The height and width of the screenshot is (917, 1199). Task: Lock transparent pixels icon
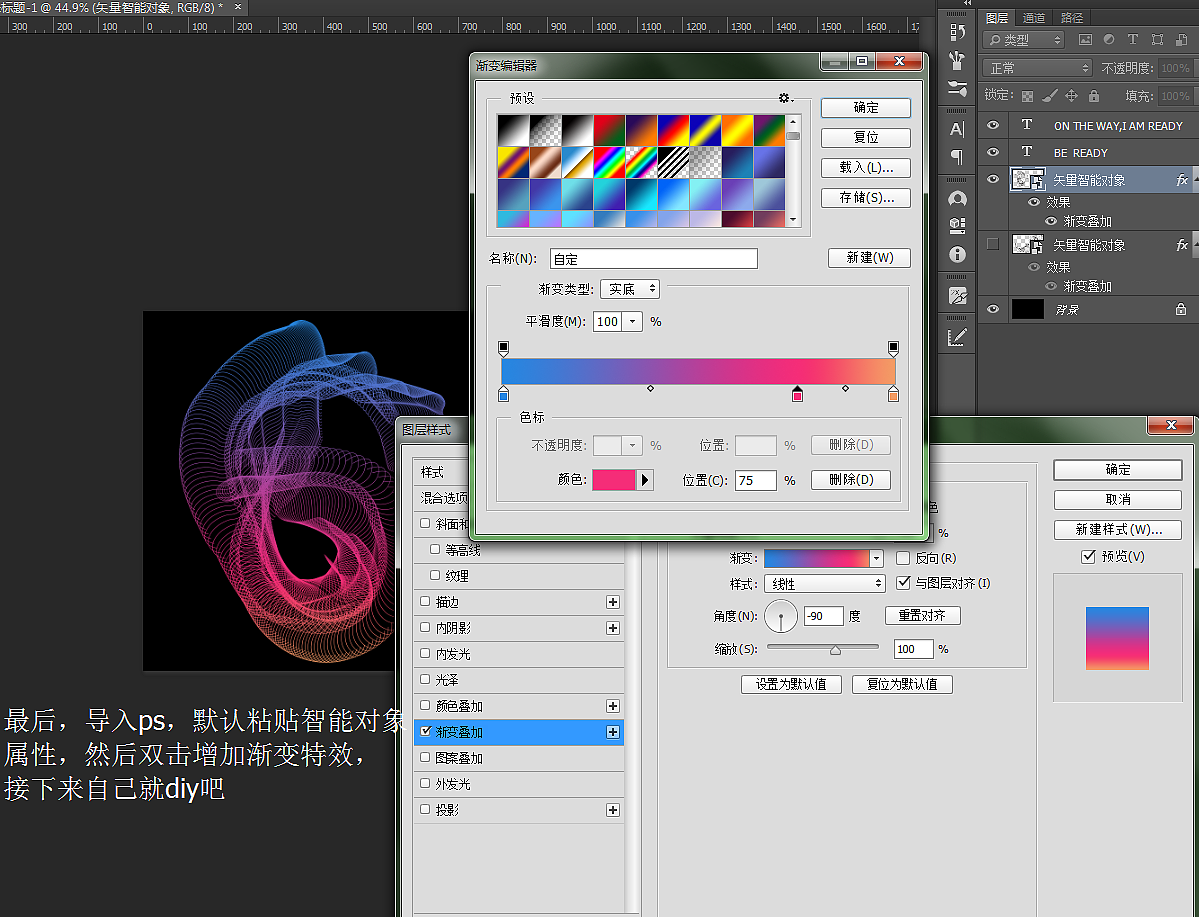1028,96
